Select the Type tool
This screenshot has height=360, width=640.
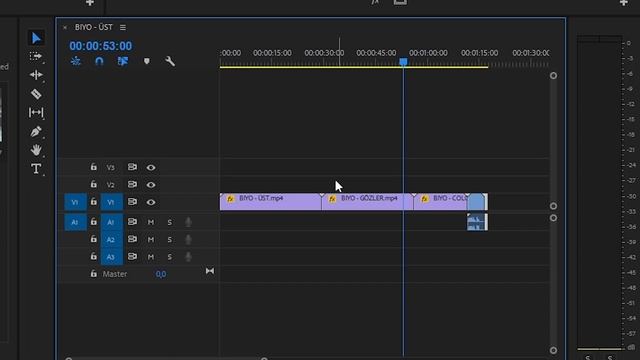[36, 169]
